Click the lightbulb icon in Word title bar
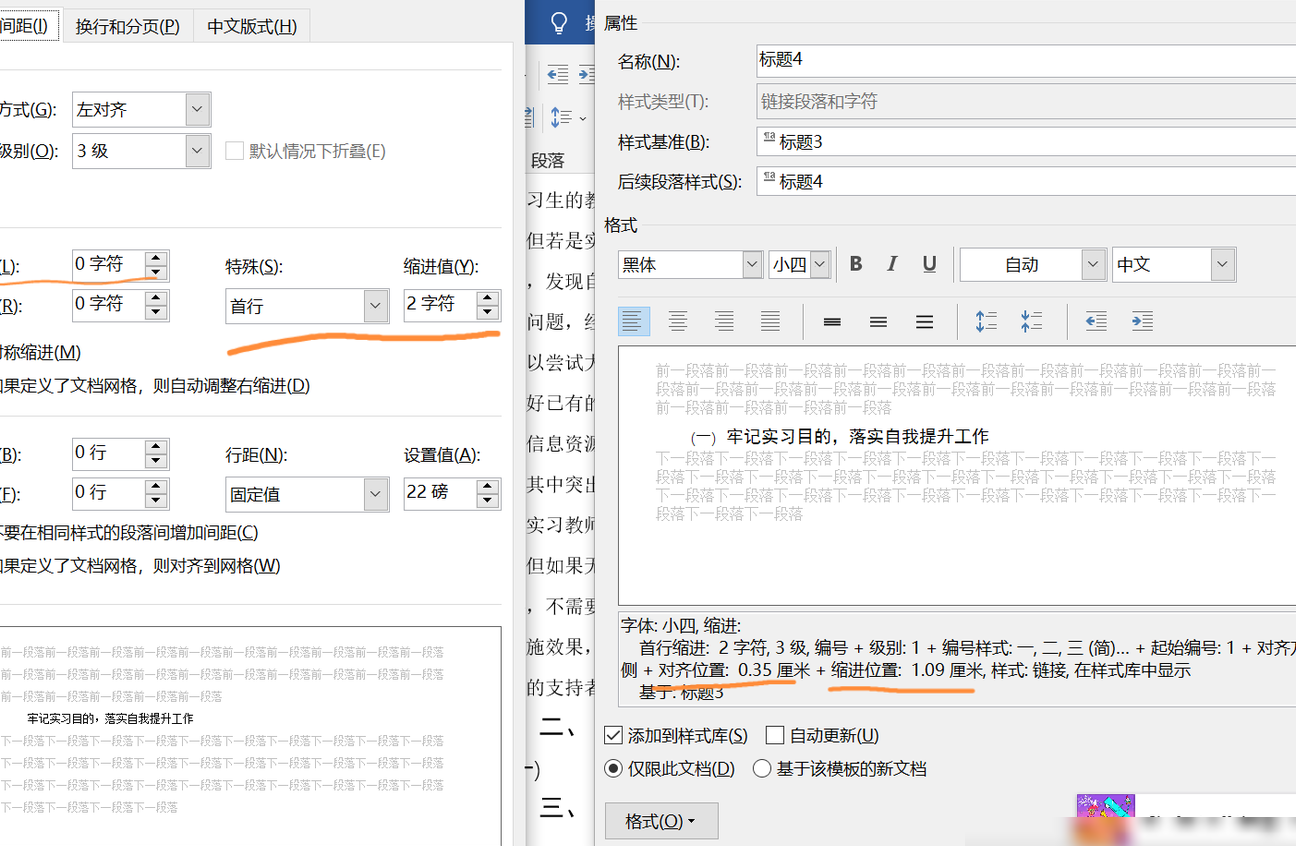The width and height of the screenshot is (1296, 846). [x=560, y=23]
